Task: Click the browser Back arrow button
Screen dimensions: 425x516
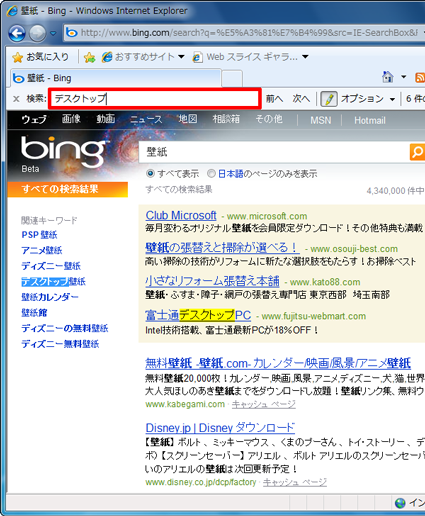Action: 17,33
